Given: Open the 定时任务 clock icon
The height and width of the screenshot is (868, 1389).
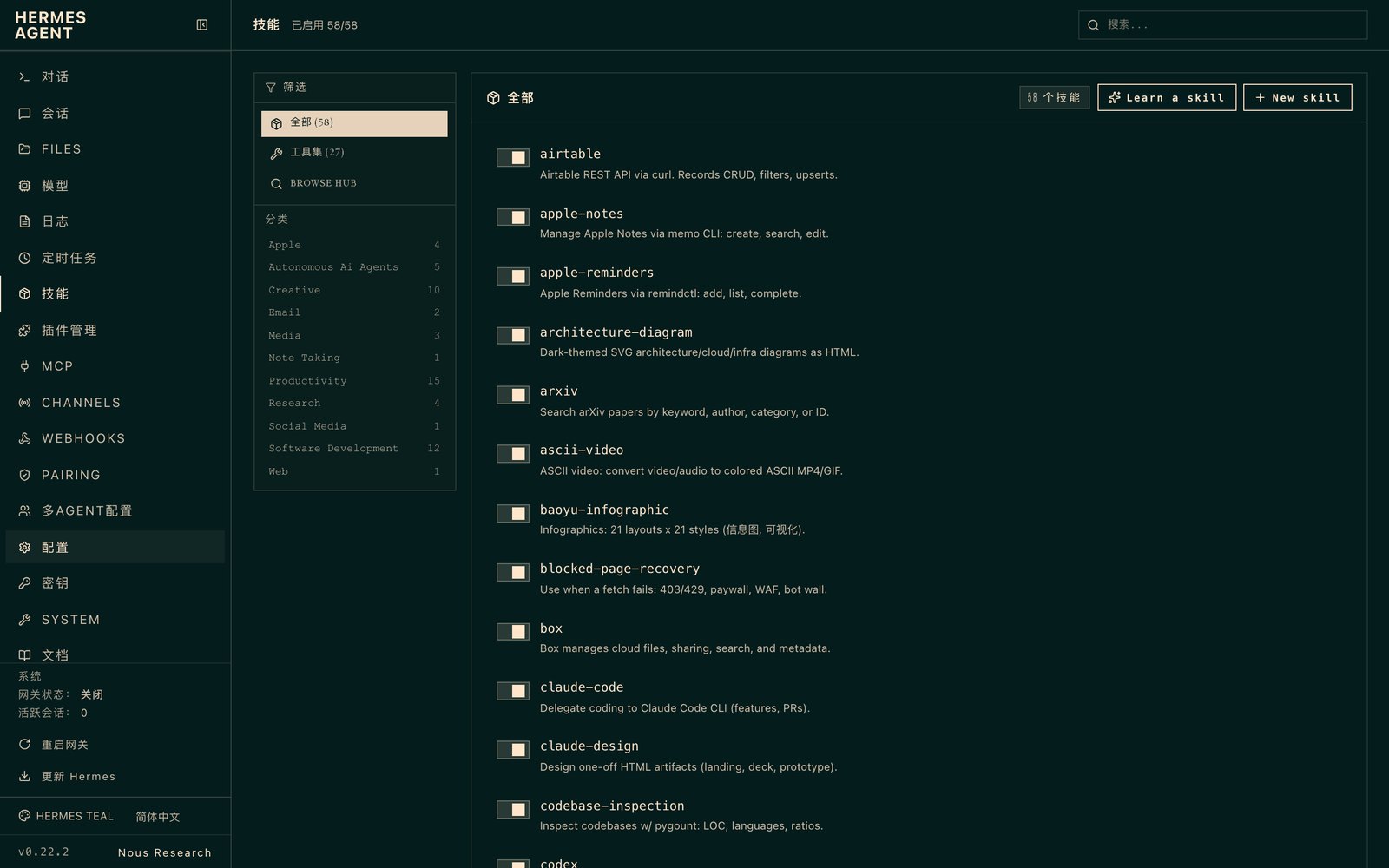Looking at the screenshot, I should pos(24,258).
